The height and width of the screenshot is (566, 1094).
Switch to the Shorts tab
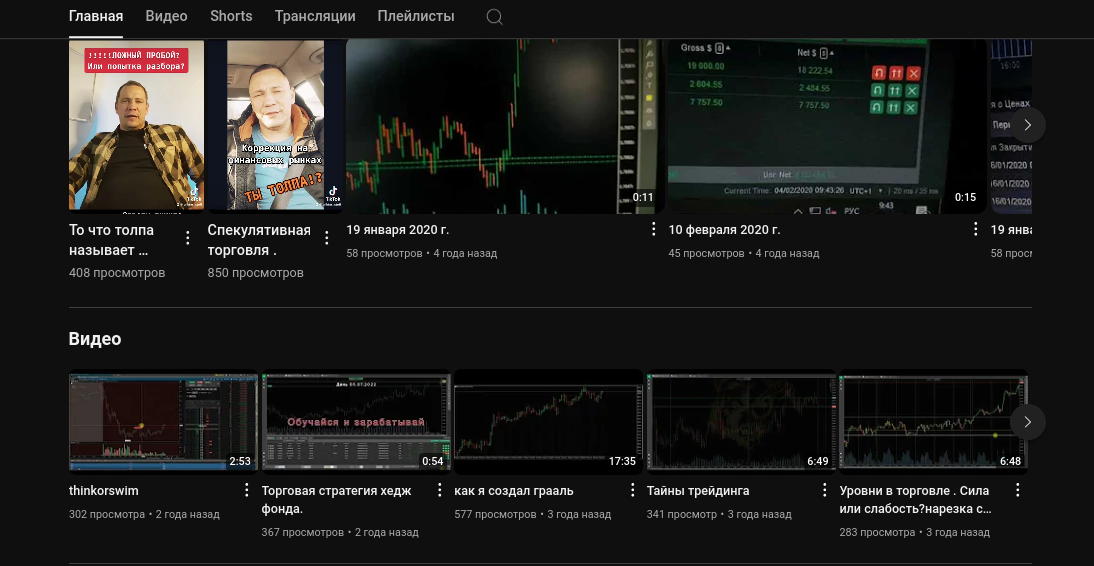click(231, 16)
